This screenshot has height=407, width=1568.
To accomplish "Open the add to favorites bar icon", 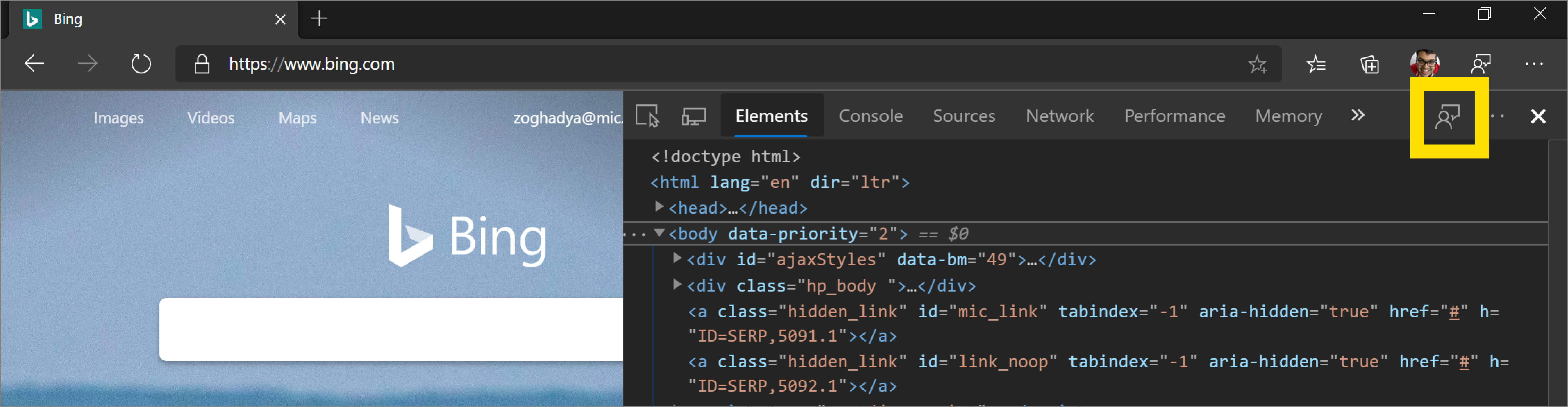I will 1316,63.
